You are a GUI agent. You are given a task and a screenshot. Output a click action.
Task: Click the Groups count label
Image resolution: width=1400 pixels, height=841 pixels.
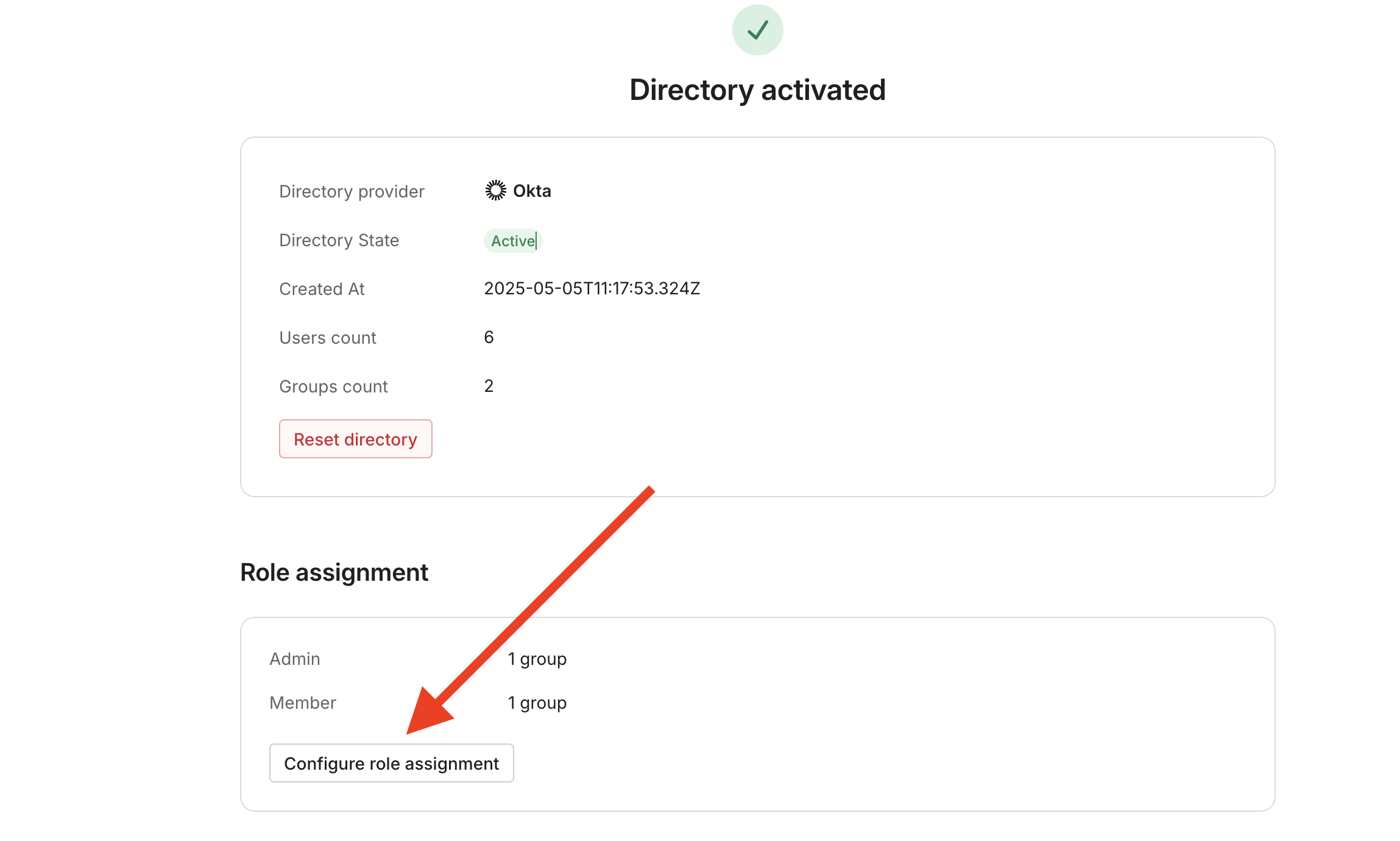point(333,386)
